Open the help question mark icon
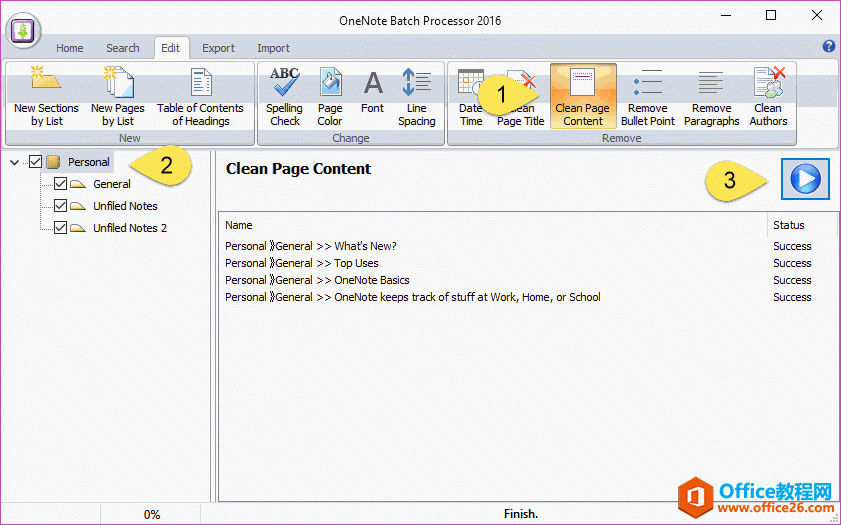 click(x=829, y=47)
